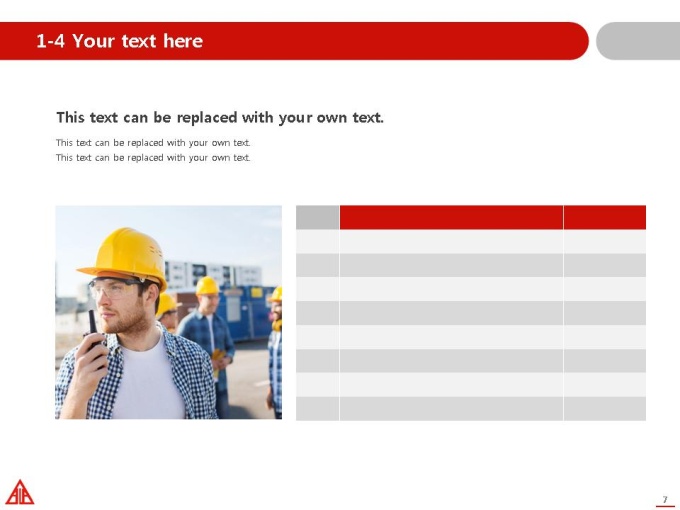
Task: Select the slide title '1-4 Your text here'
Action: [119, 41]
